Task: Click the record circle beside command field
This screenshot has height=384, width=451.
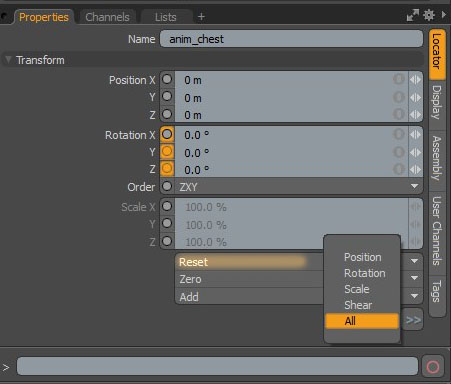Action: [433, 367]
